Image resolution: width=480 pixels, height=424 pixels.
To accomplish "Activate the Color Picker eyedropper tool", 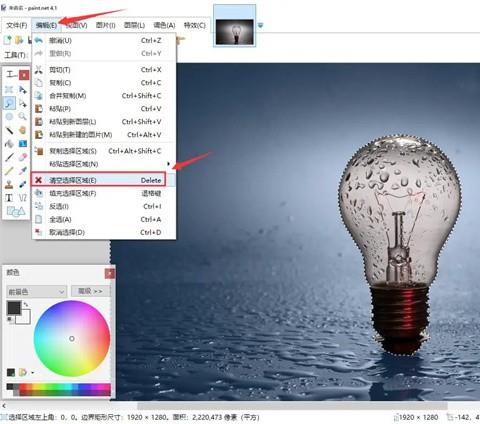I will tap(22, 171).
